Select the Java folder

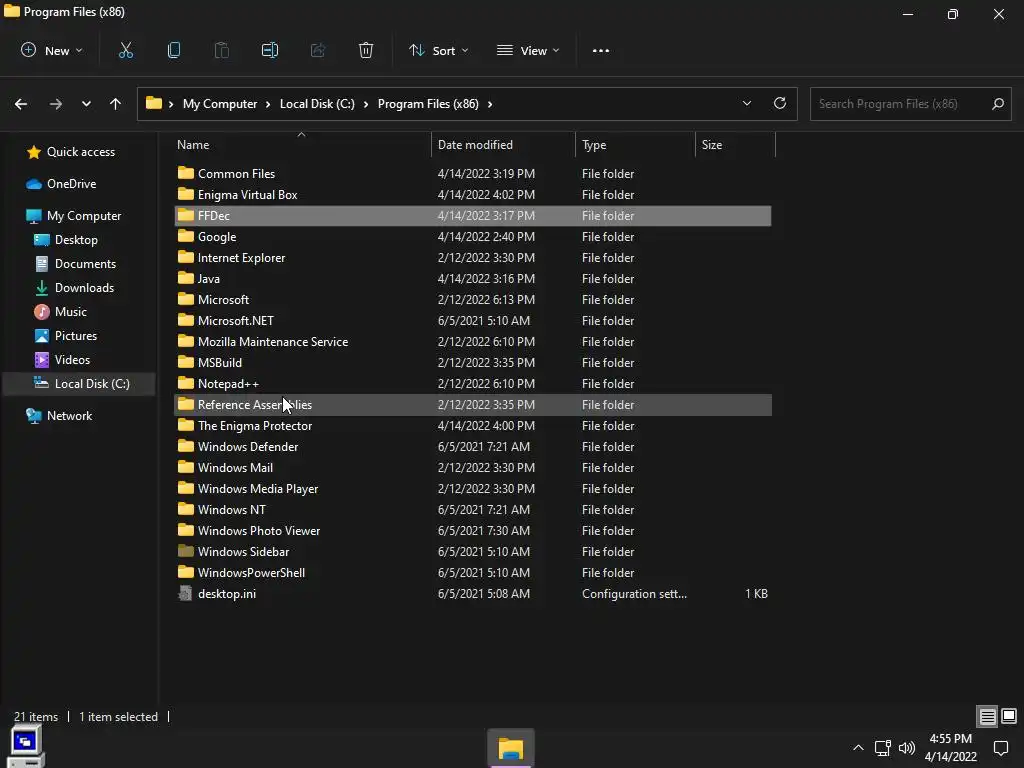473,278
